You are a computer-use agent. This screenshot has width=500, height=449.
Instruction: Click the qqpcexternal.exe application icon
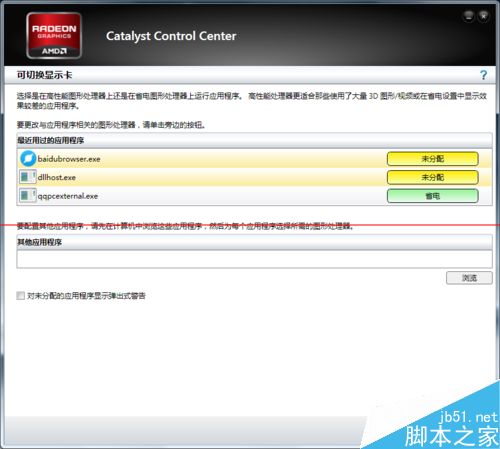tap(28, 196)
